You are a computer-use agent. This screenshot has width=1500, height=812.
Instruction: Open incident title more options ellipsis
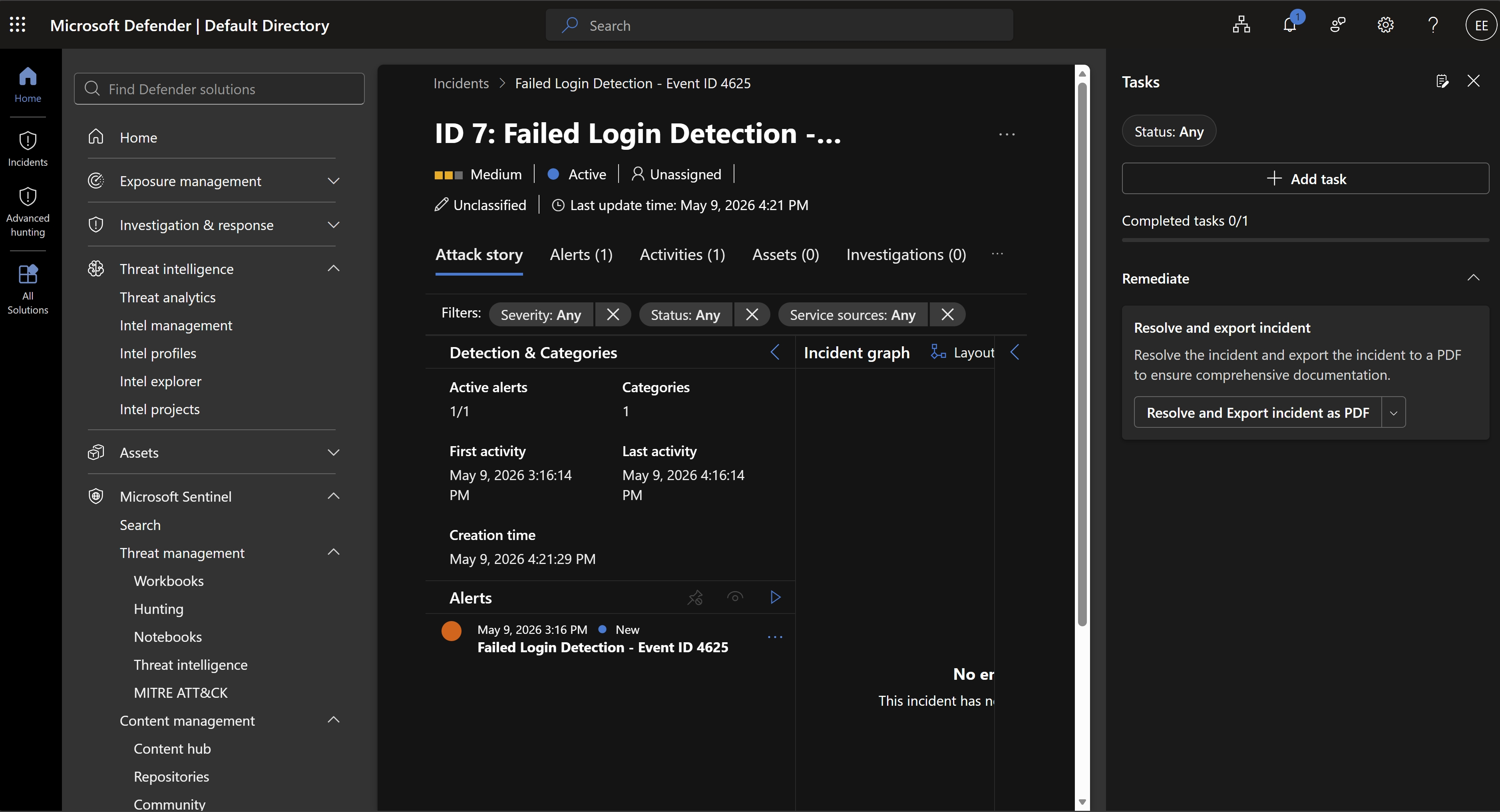1007,134
